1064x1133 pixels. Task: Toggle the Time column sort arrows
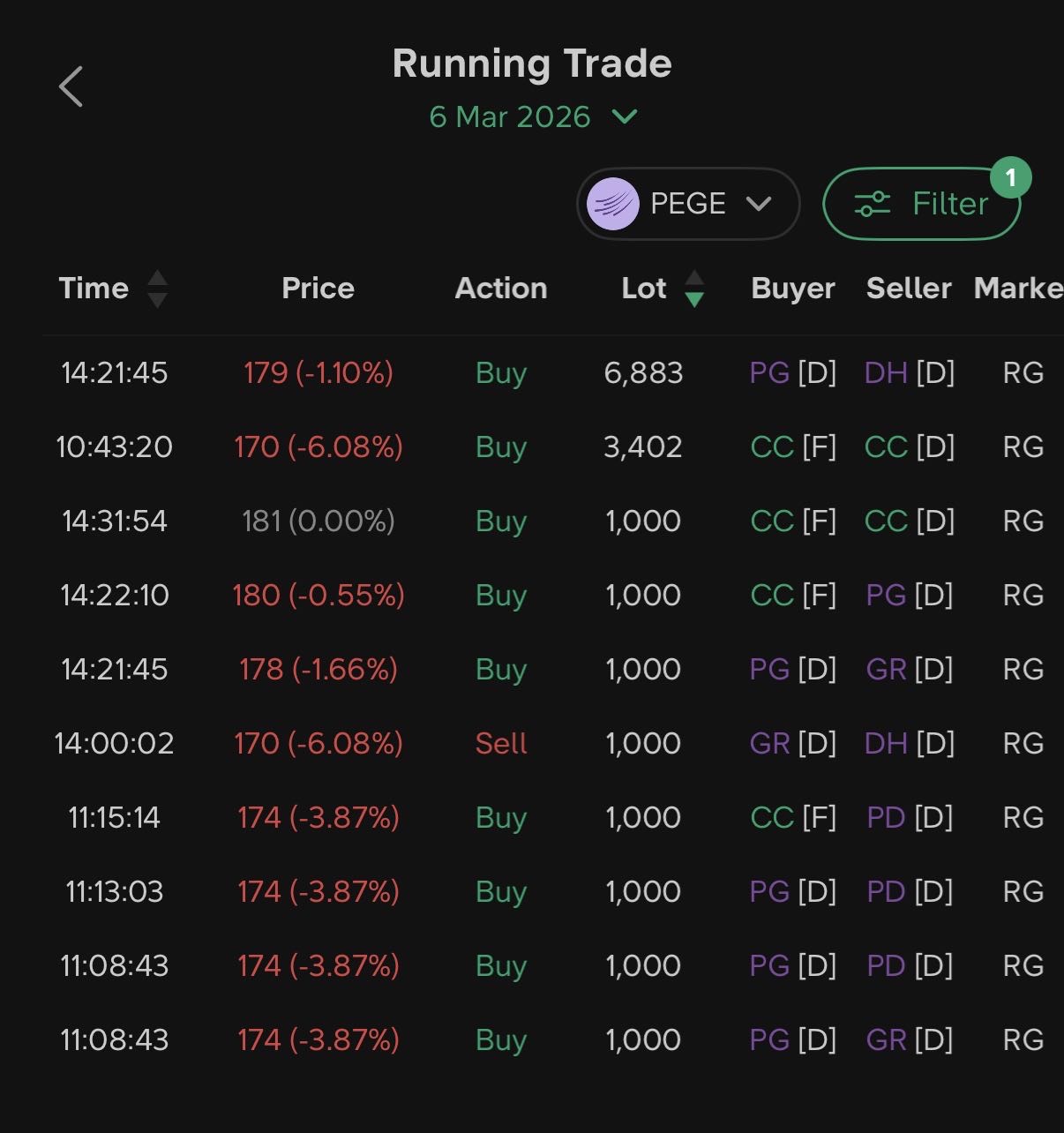point(157,289)
